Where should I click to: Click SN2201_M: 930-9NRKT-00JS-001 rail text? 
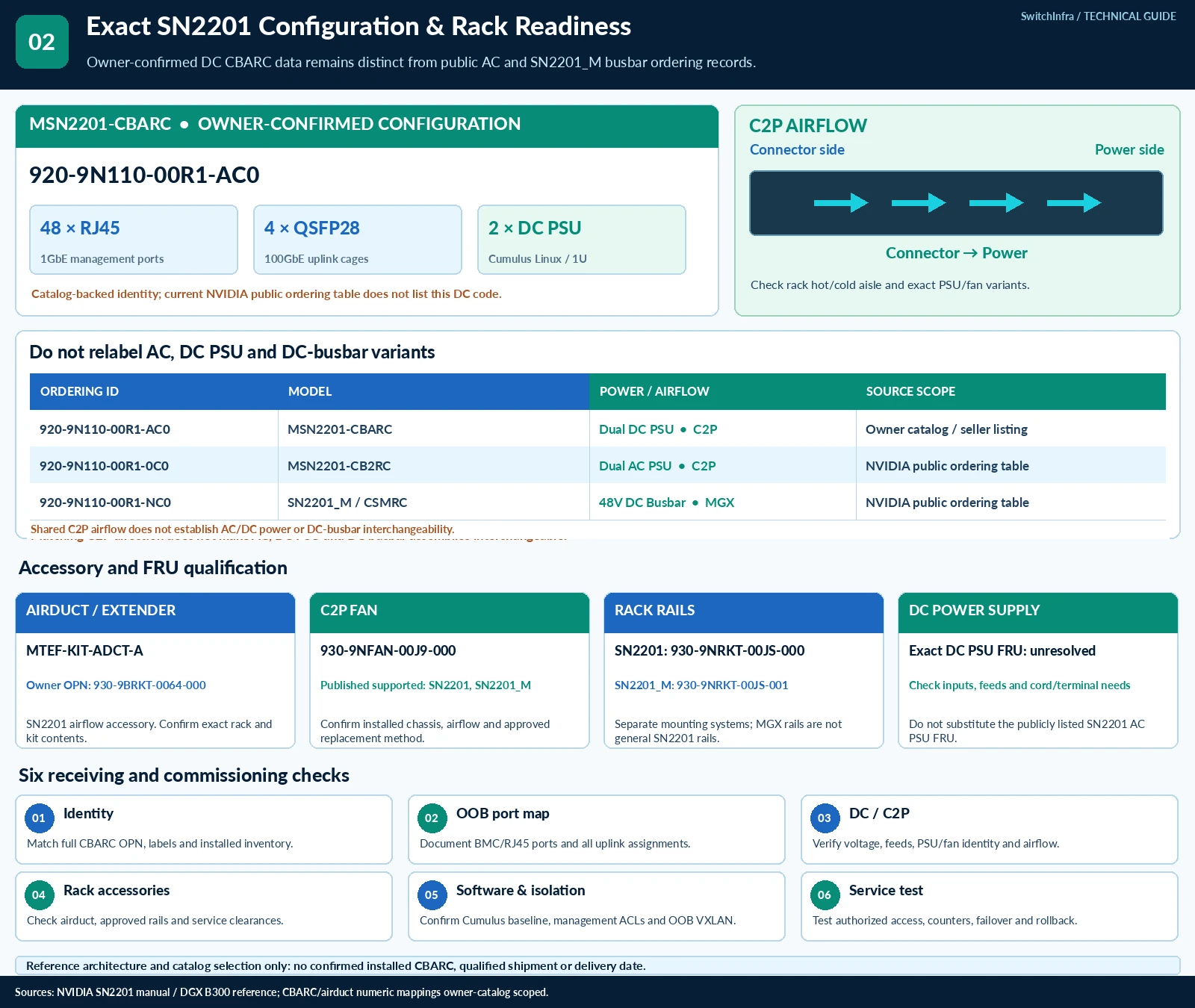pyautogui.click(x=701, y=685)
